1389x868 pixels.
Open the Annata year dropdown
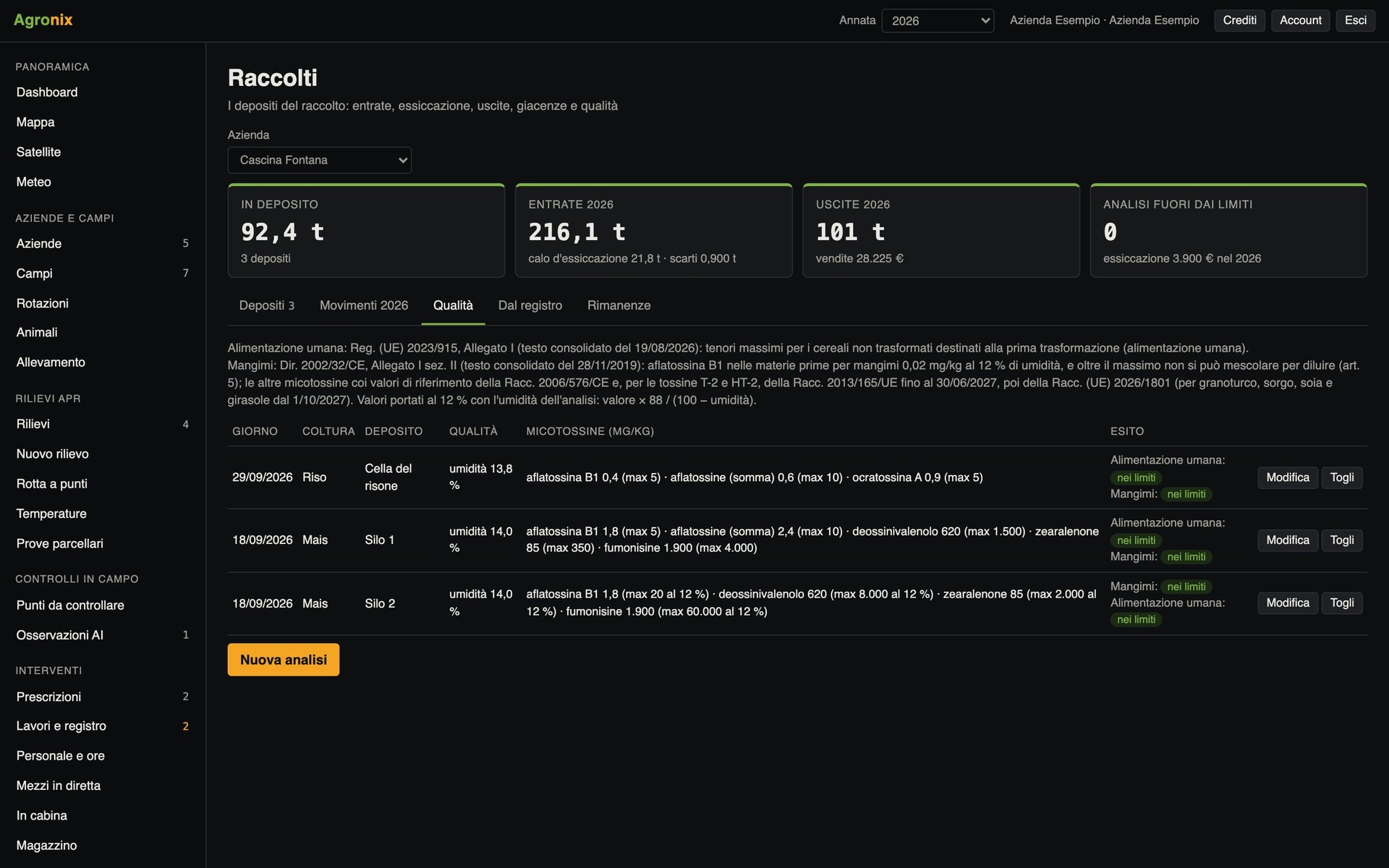point(938,20)
